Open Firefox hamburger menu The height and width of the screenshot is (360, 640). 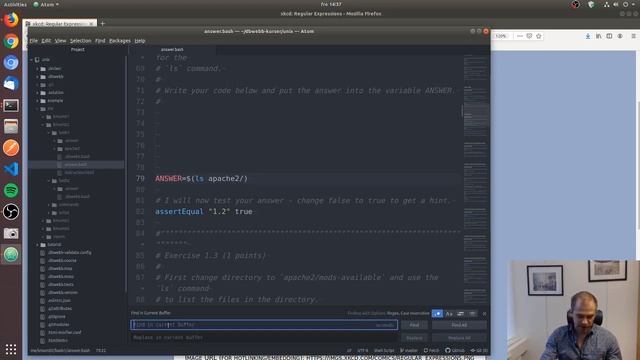pos(633,36)
